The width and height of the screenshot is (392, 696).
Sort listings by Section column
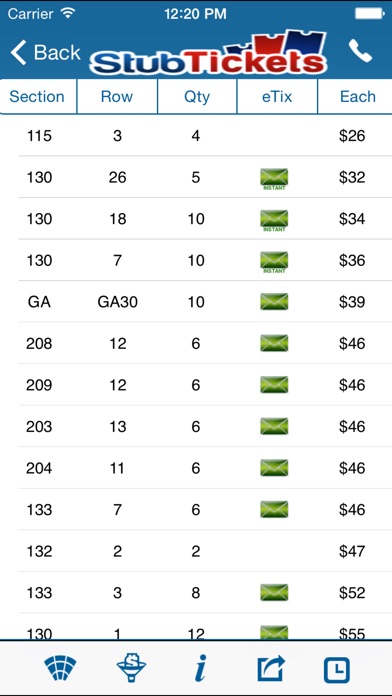coord(38,96)
